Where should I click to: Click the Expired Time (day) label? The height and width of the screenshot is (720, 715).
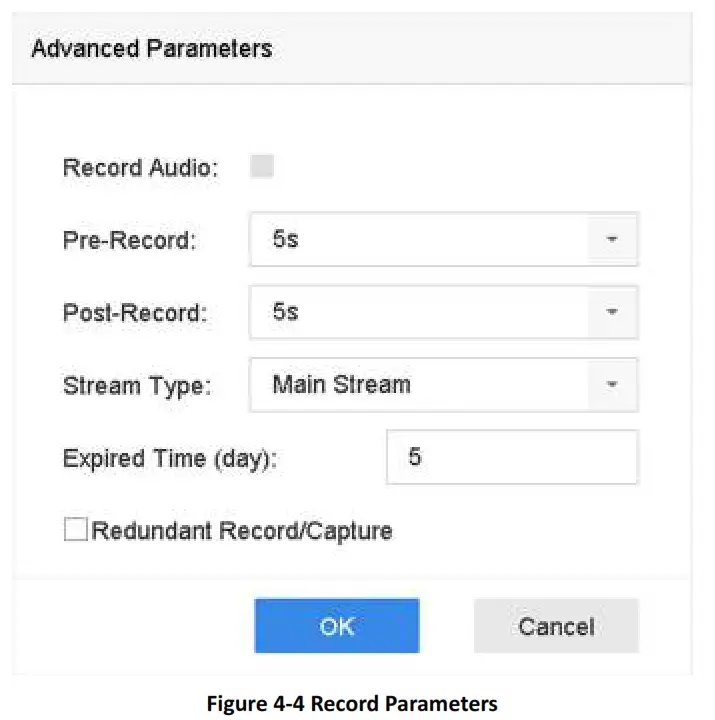pyautogui.click(x=170, y=458)
